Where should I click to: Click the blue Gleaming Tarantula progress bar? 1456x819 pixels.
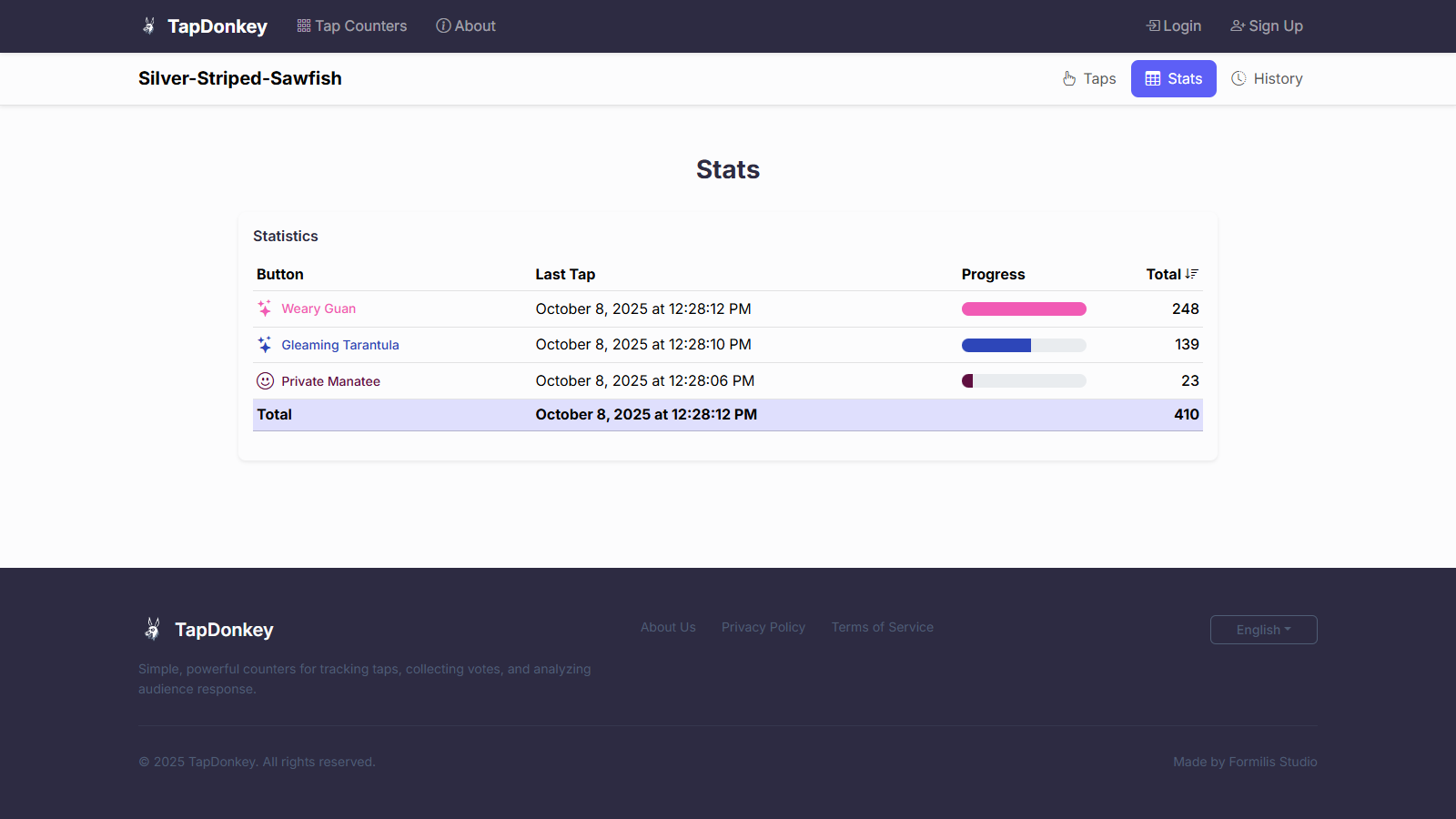[x=1024, y=345]
